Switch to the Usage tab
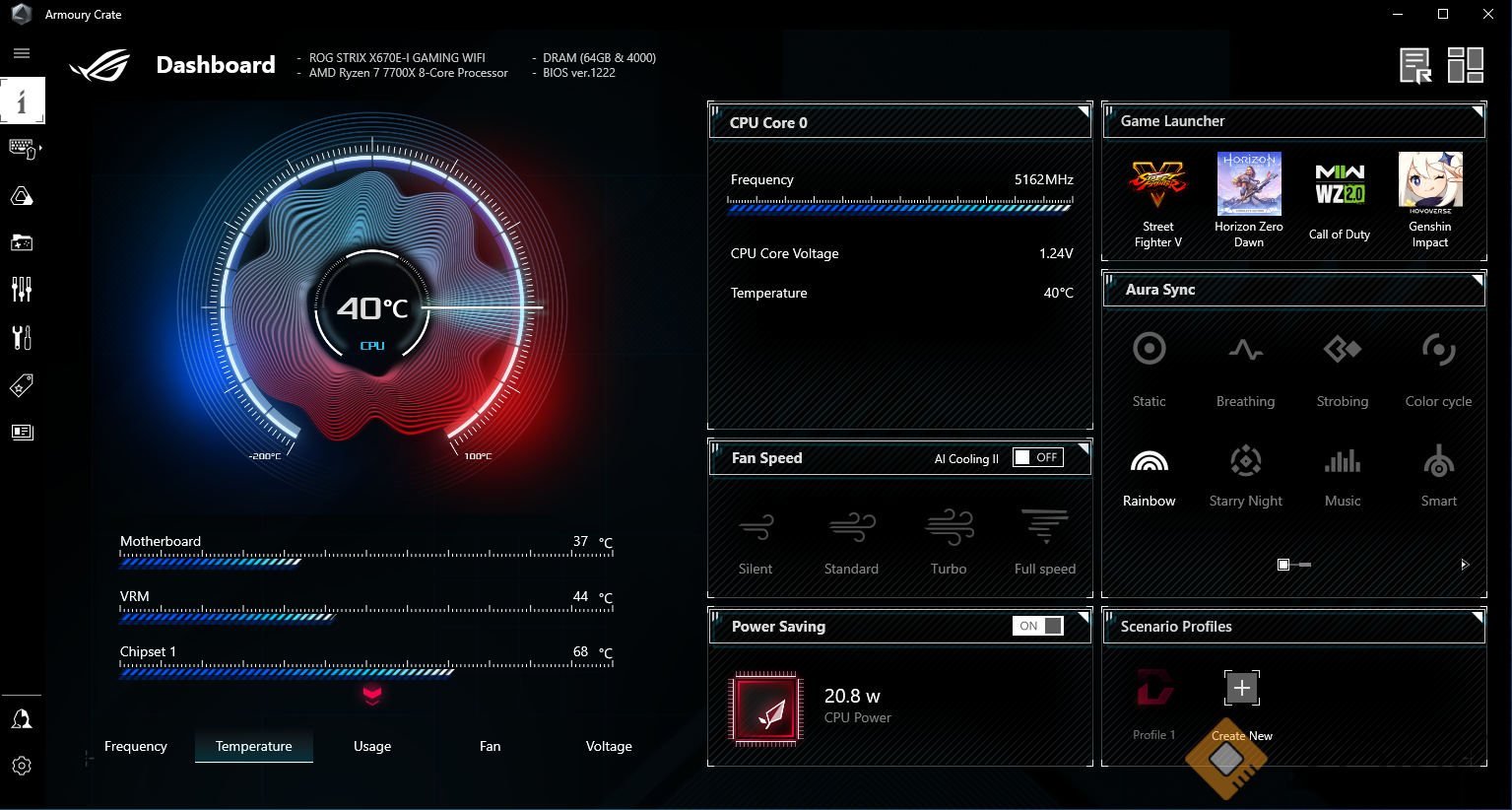 372,746
